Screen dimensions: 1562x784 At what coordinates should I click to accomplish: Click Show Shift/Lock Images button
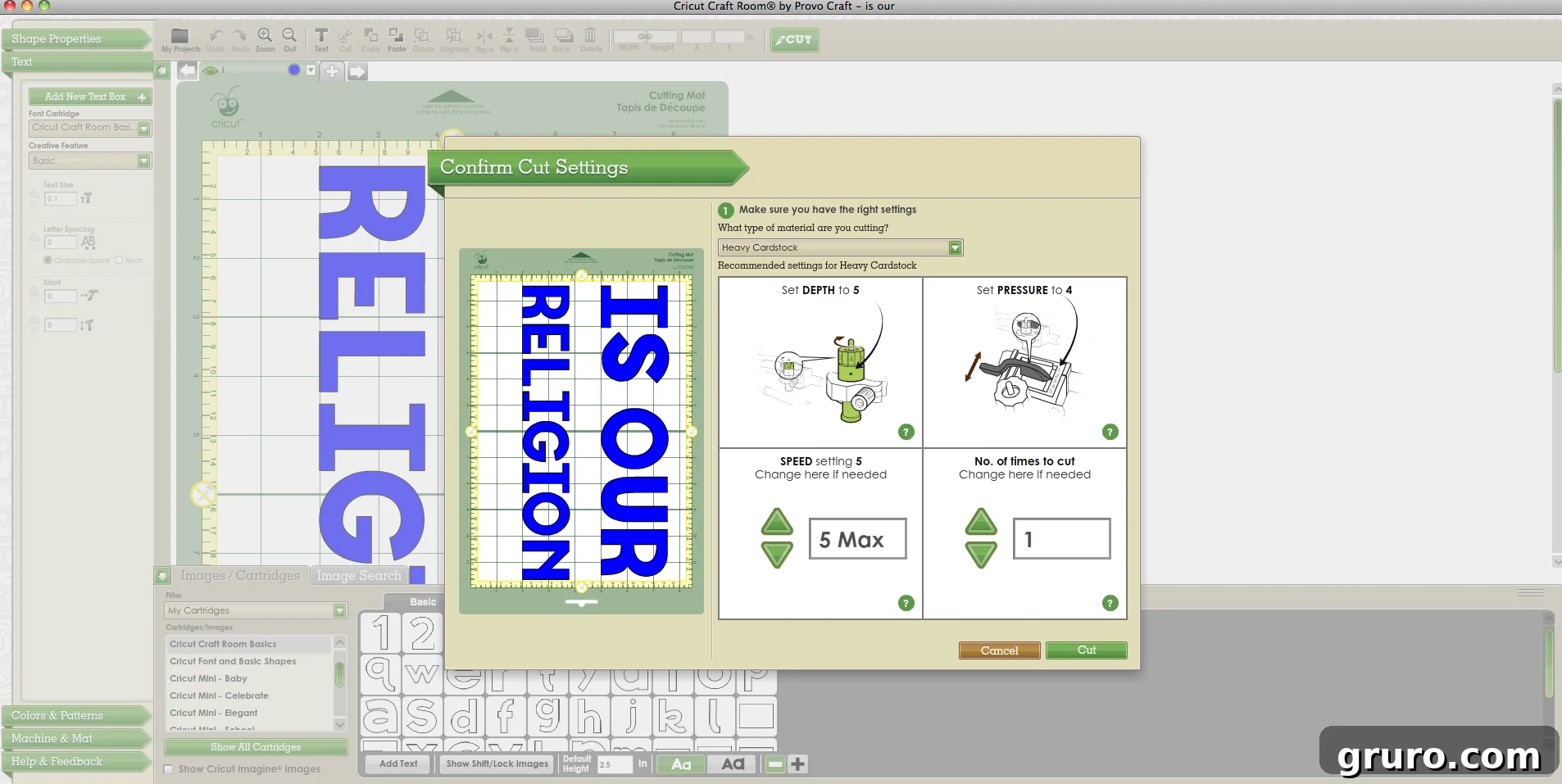(497, 764)
